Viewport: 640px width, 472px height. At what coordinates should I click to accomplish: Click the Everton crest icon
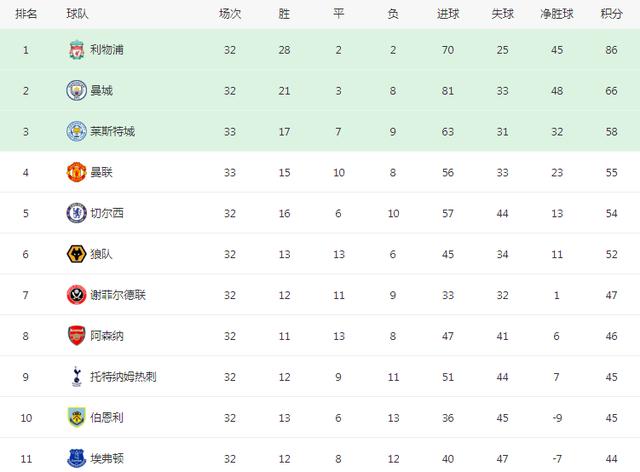76,458
